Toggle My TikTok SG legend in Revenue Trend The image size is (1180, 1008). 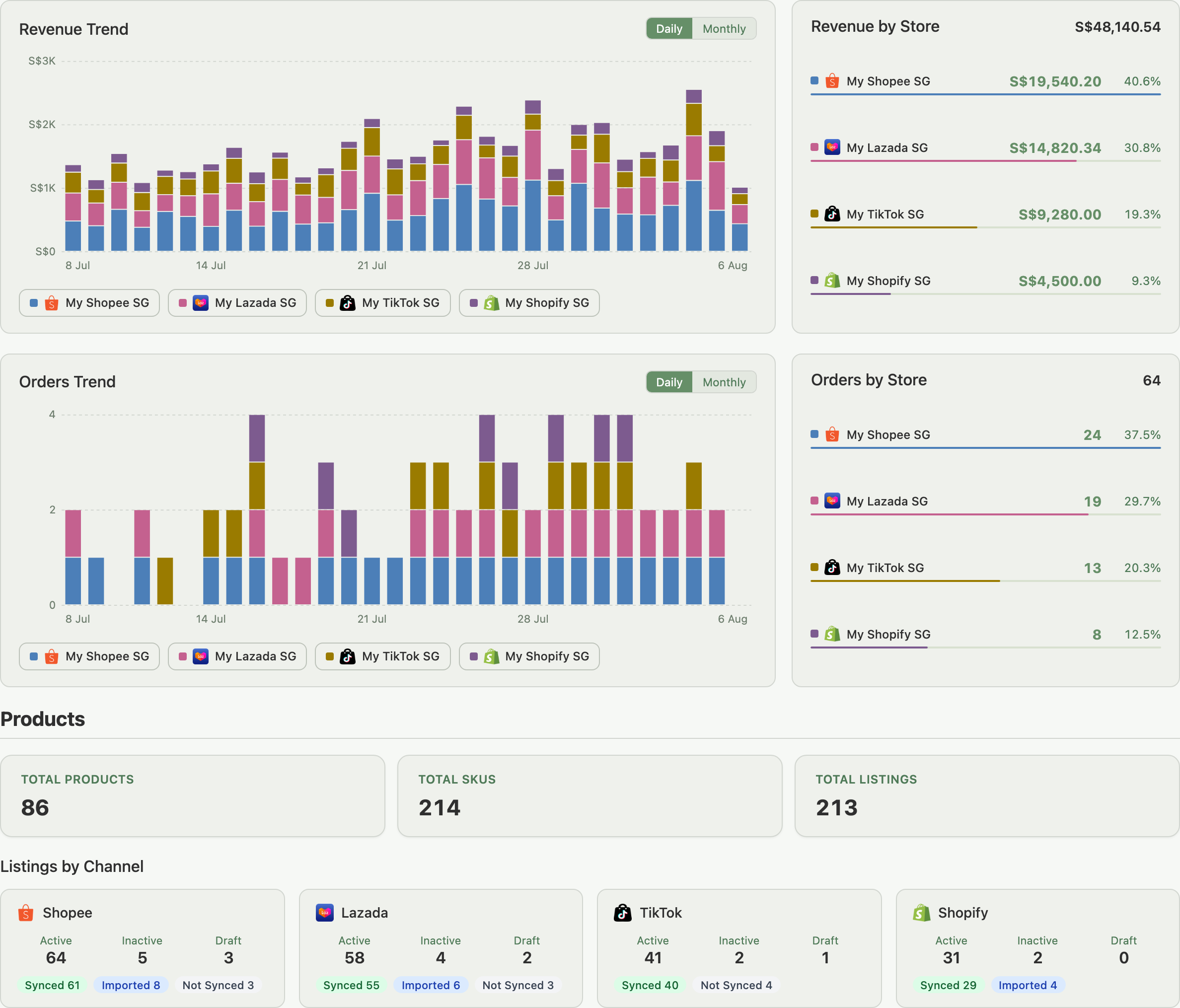383,303
